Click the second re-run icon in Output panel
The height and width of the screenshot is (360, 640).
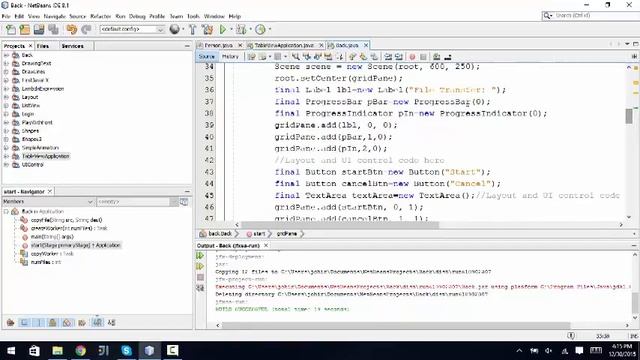tap(200, 267)
